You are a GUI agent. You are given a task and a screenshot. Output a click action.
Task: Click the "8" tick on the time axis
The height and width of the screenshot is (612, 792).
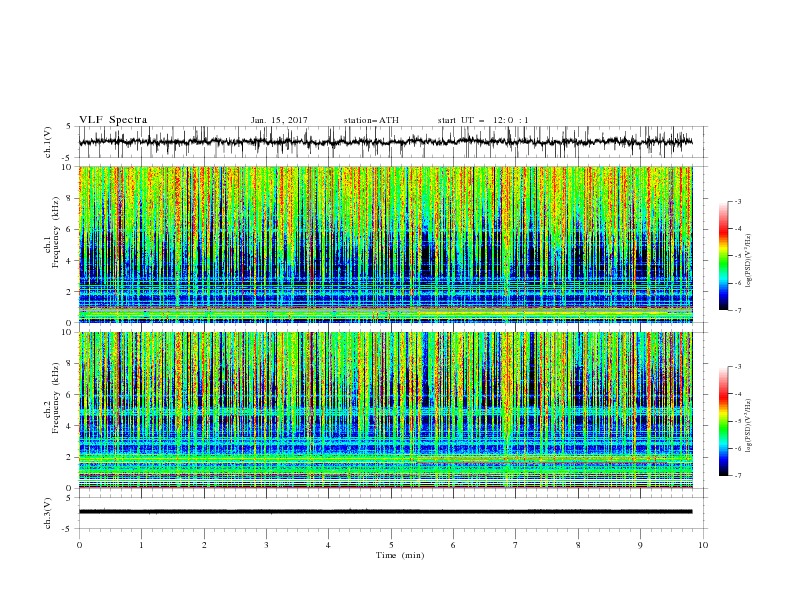point(578,545)
